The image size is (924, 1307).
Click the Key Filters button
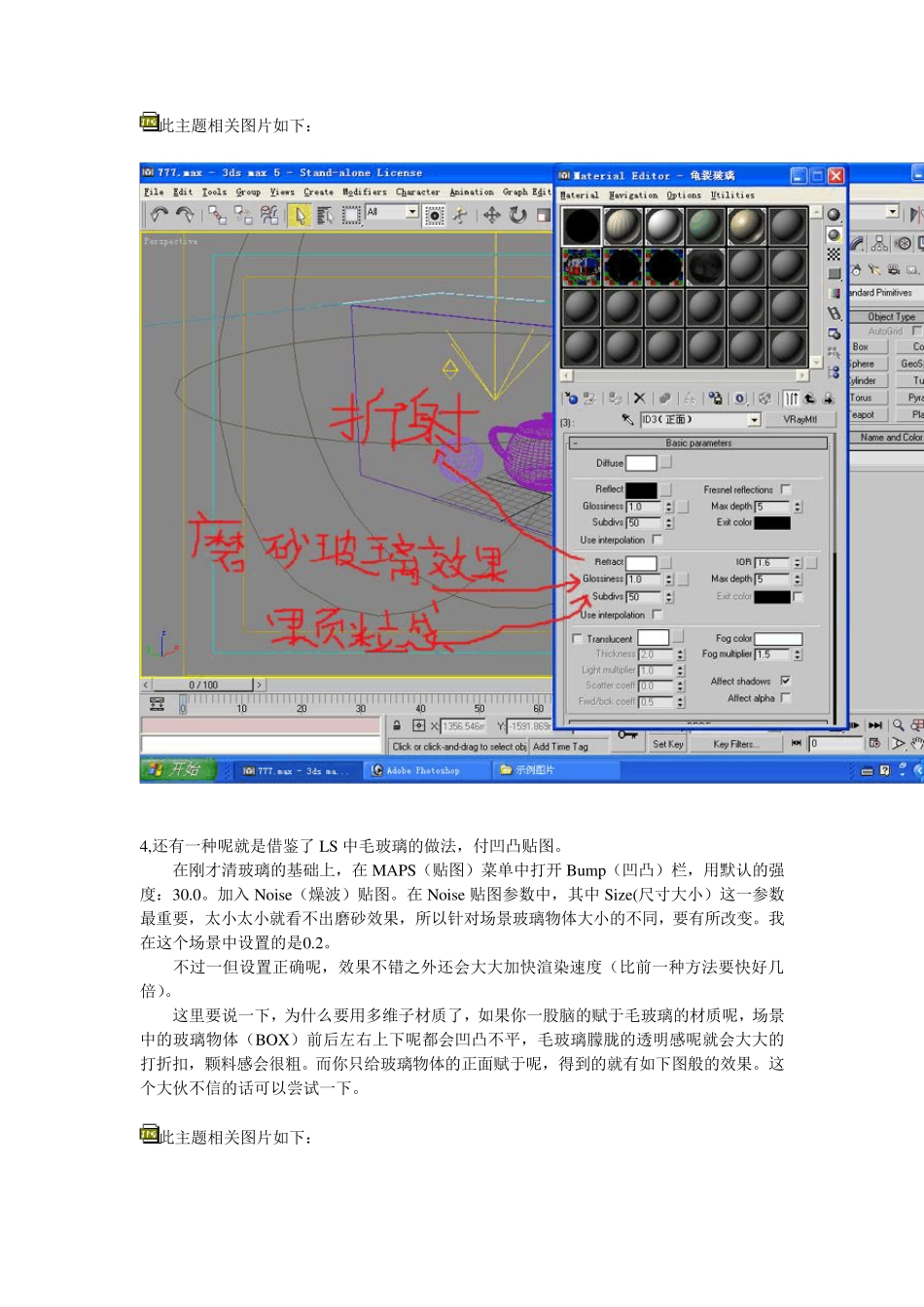[x=734, y=744]
